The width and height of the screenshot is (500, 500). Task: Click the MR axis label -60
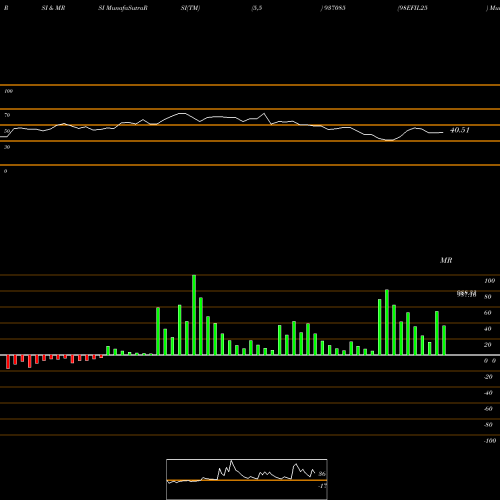pos(488,409)
